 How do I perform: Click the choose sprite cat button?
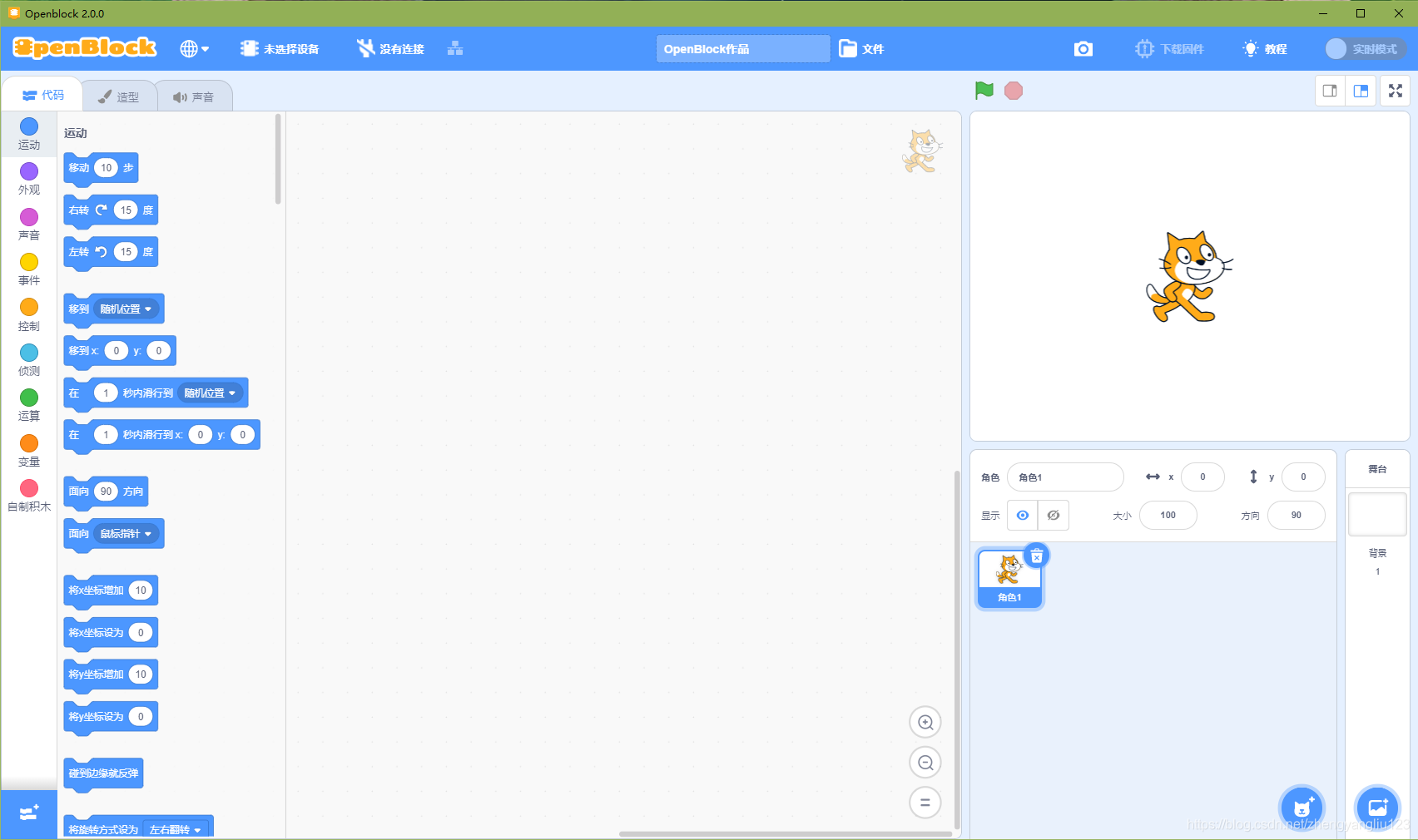1301,807
